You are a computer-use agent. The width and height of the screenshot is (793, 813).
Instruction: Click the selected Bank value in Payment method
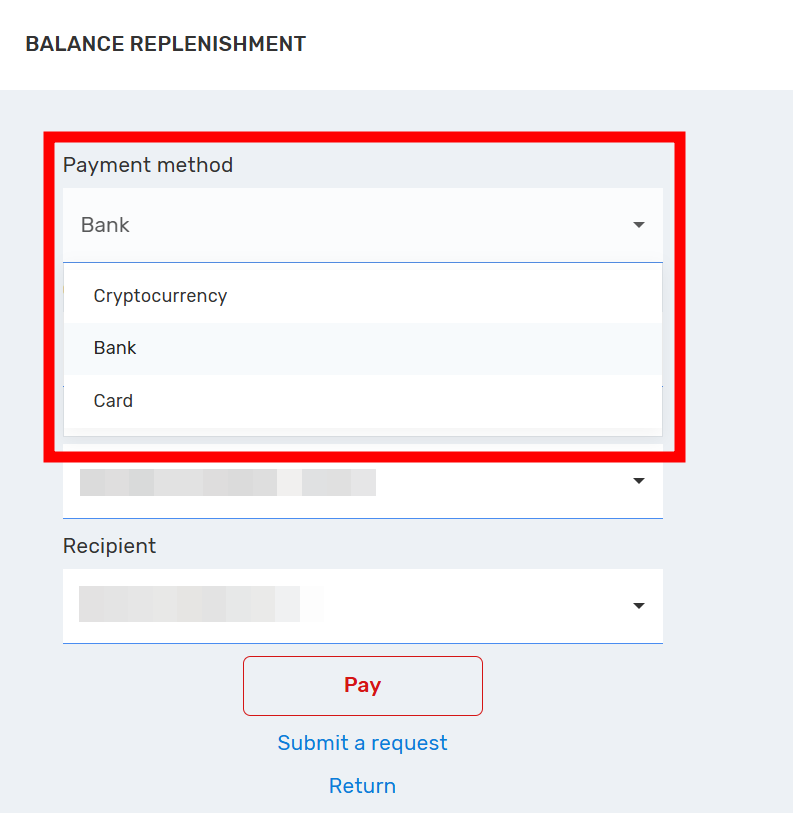(106, 225)
